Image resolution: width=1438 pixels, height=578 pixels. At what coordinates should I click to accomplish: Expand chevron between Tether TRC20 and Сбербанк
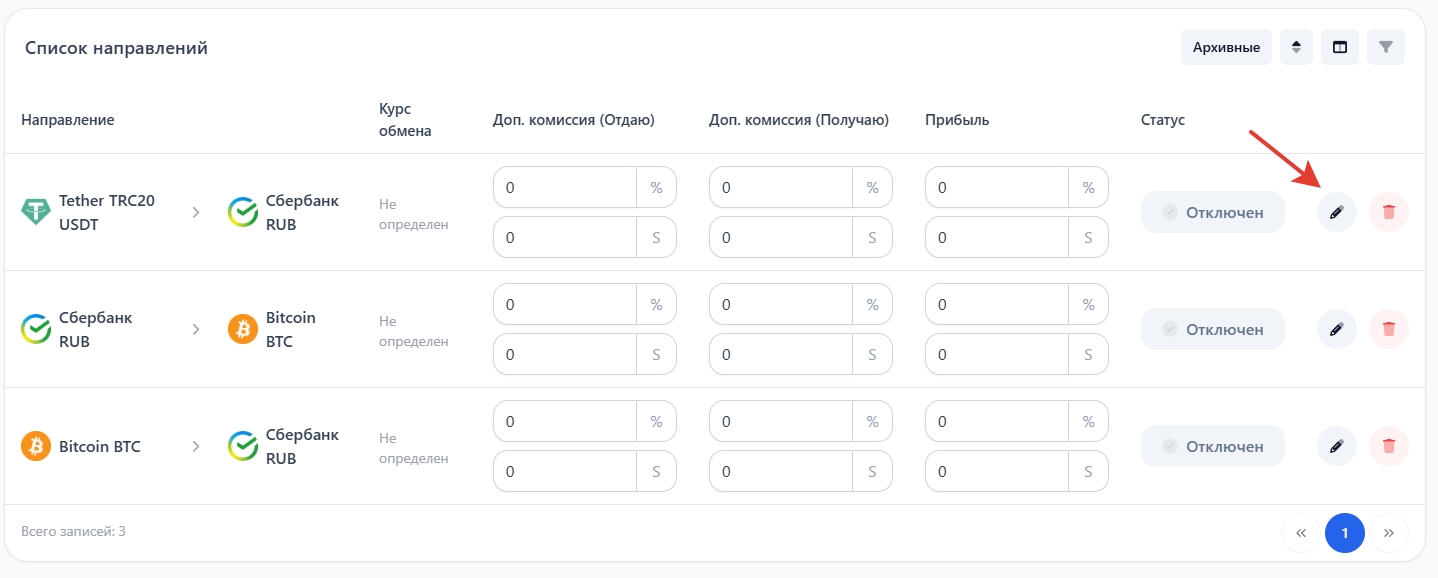[x=196, y=212]
